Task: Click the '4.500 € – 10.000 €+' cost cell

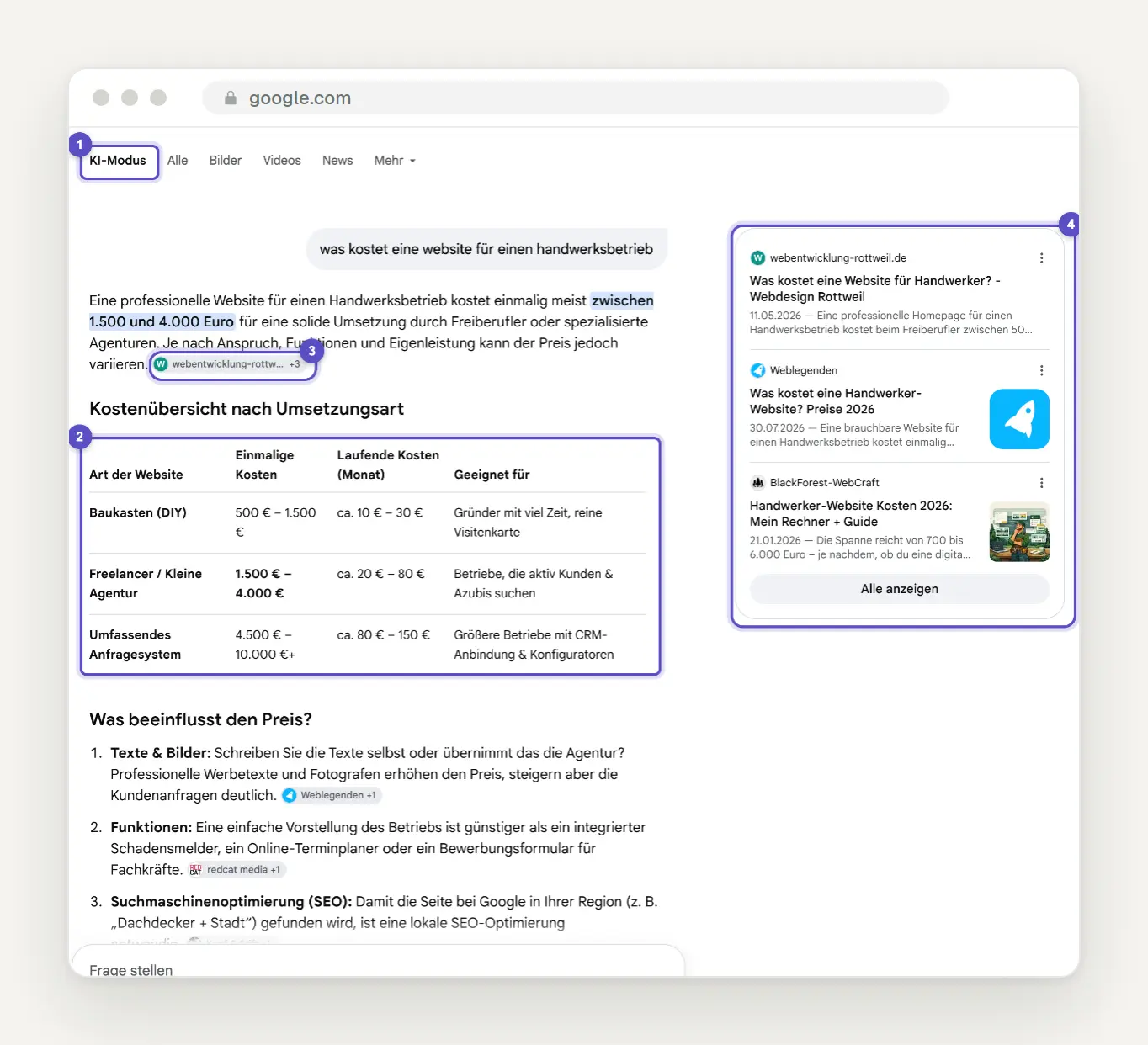Action: coord(265,645)
